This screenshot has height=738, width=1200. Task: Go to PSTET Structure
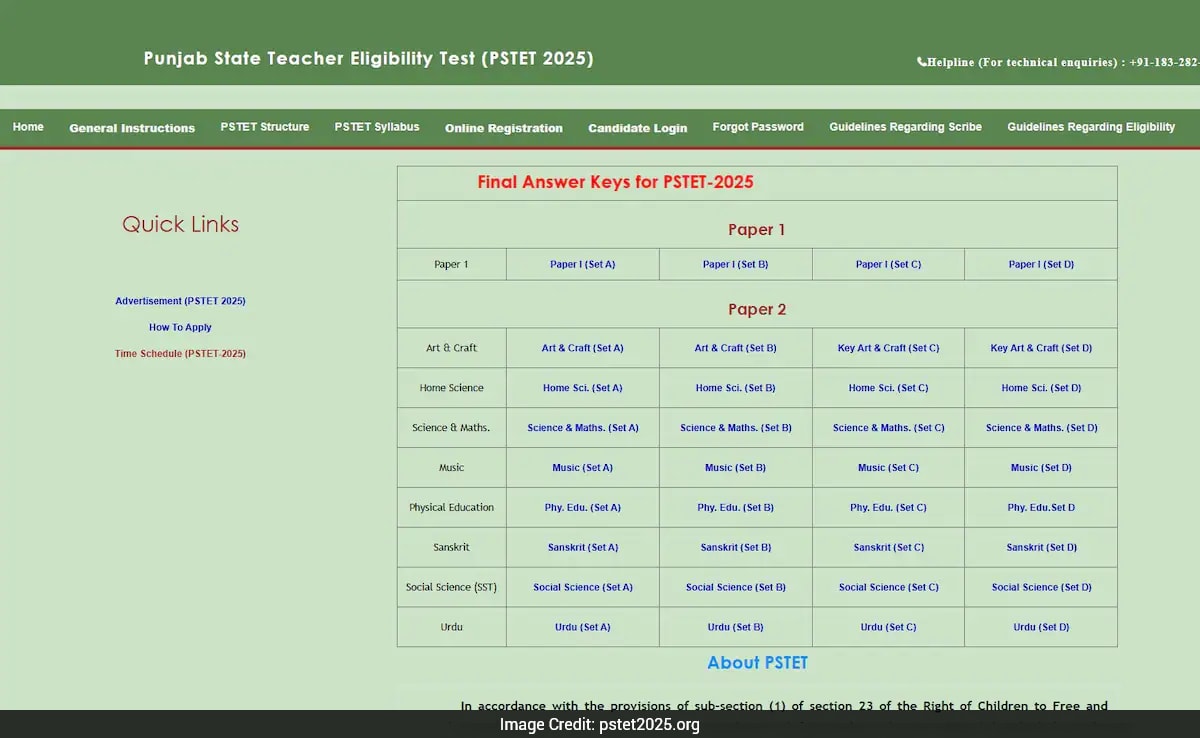coord(264,127)
